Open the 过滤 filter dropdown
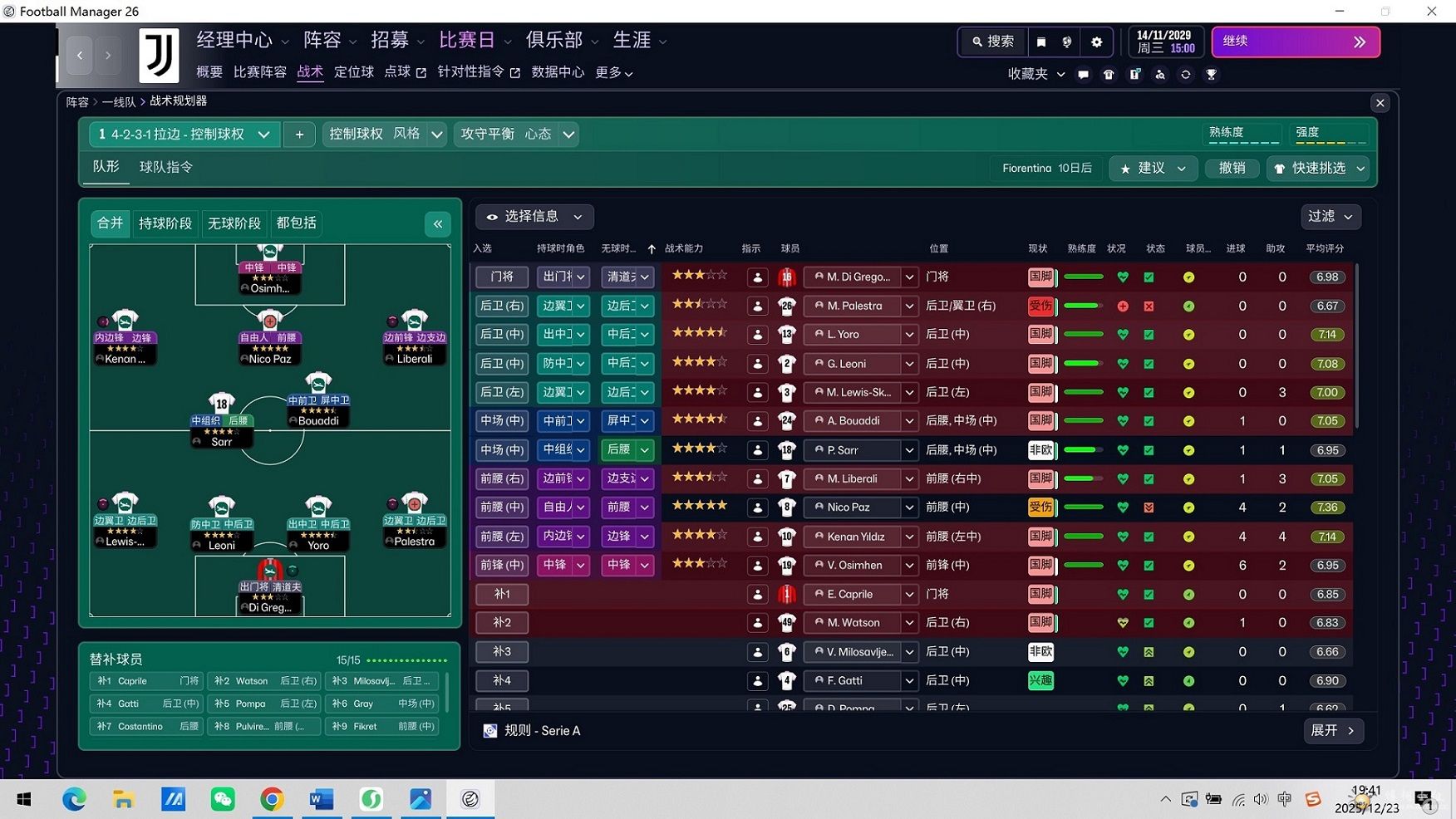Image resolution: width=1456 pixels, height=819 pixels. [x=1330, y=217]
